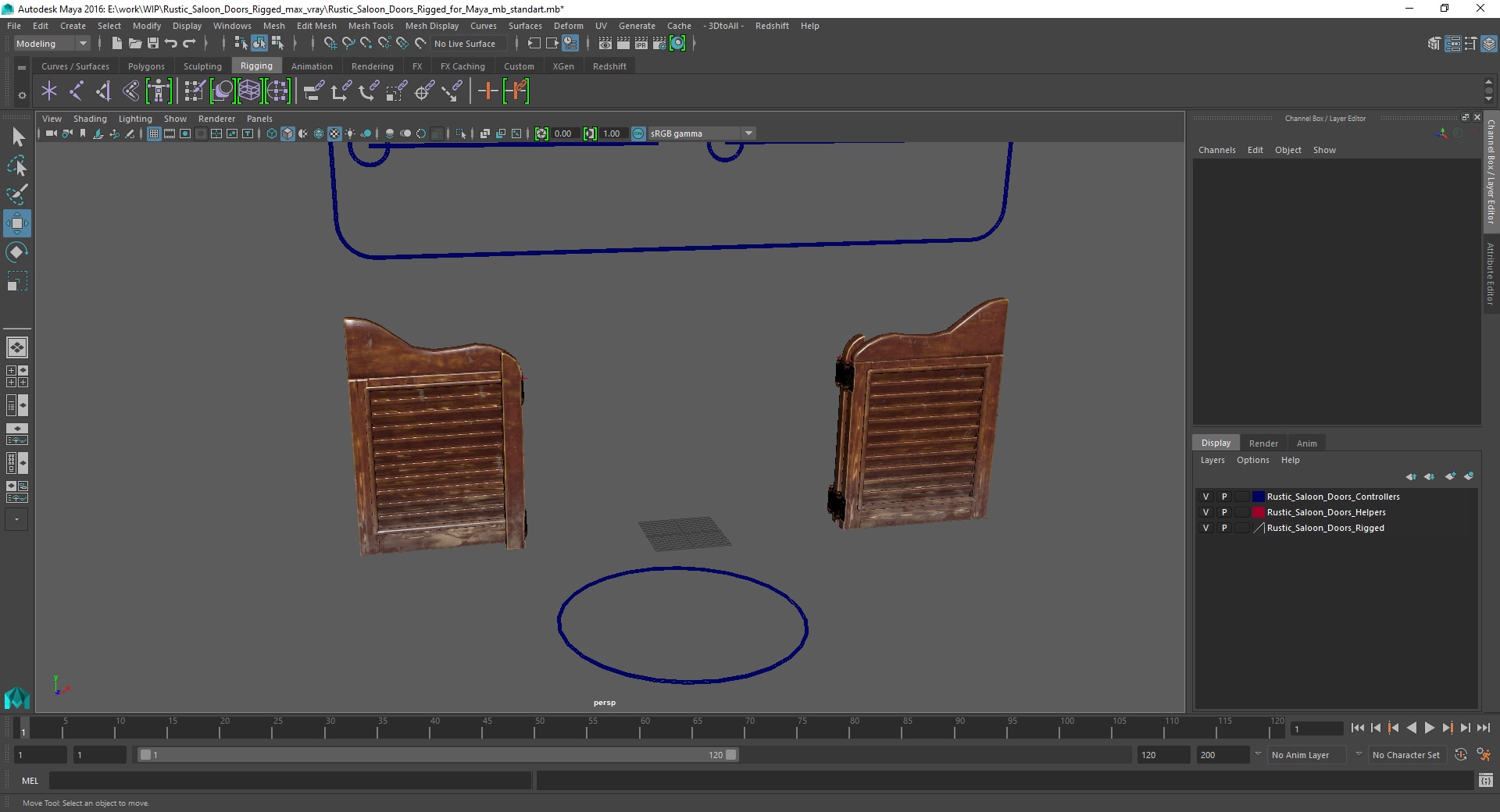1500x812 pixels.
Task: Click the Paint Skin Weights shelf icon
Action: click(x=194, y=91)
